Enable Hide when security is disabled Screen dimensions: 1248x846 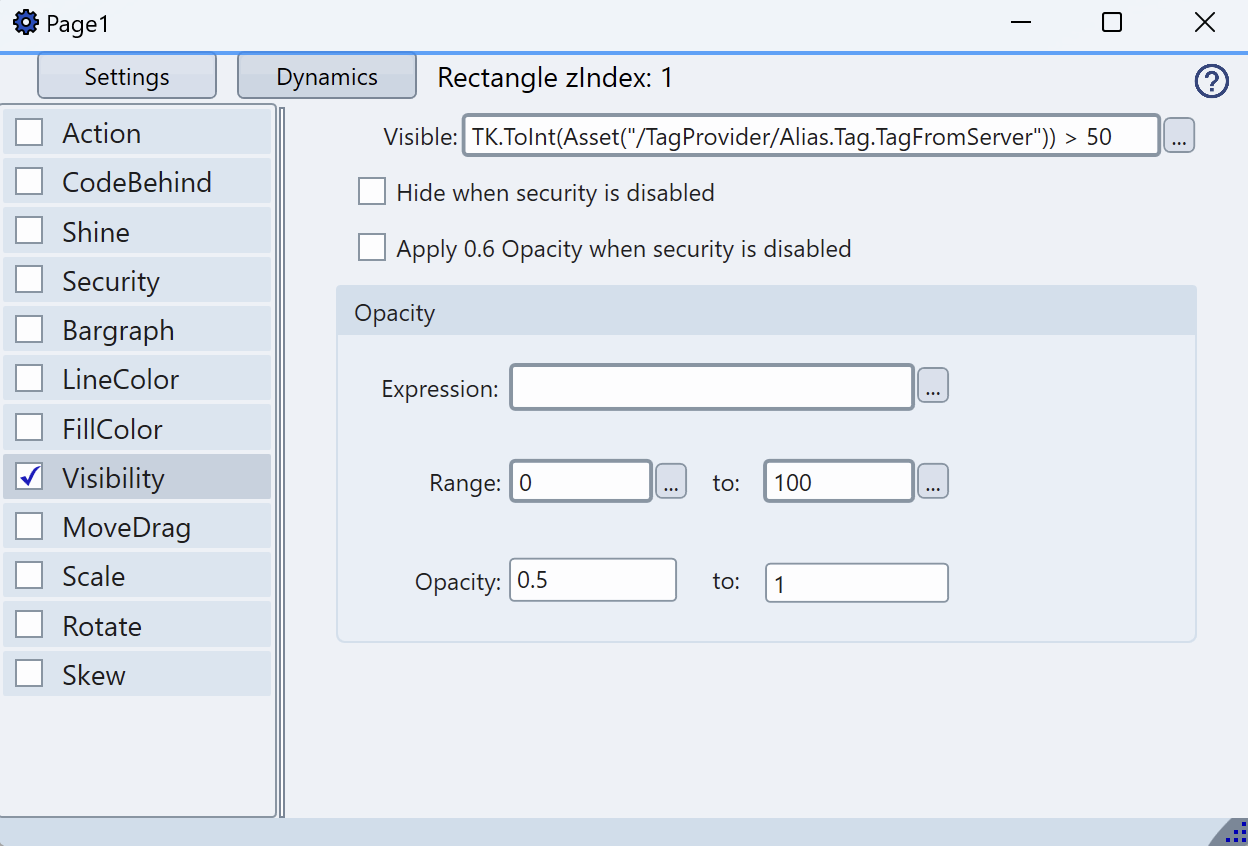[x=372, y=192]
